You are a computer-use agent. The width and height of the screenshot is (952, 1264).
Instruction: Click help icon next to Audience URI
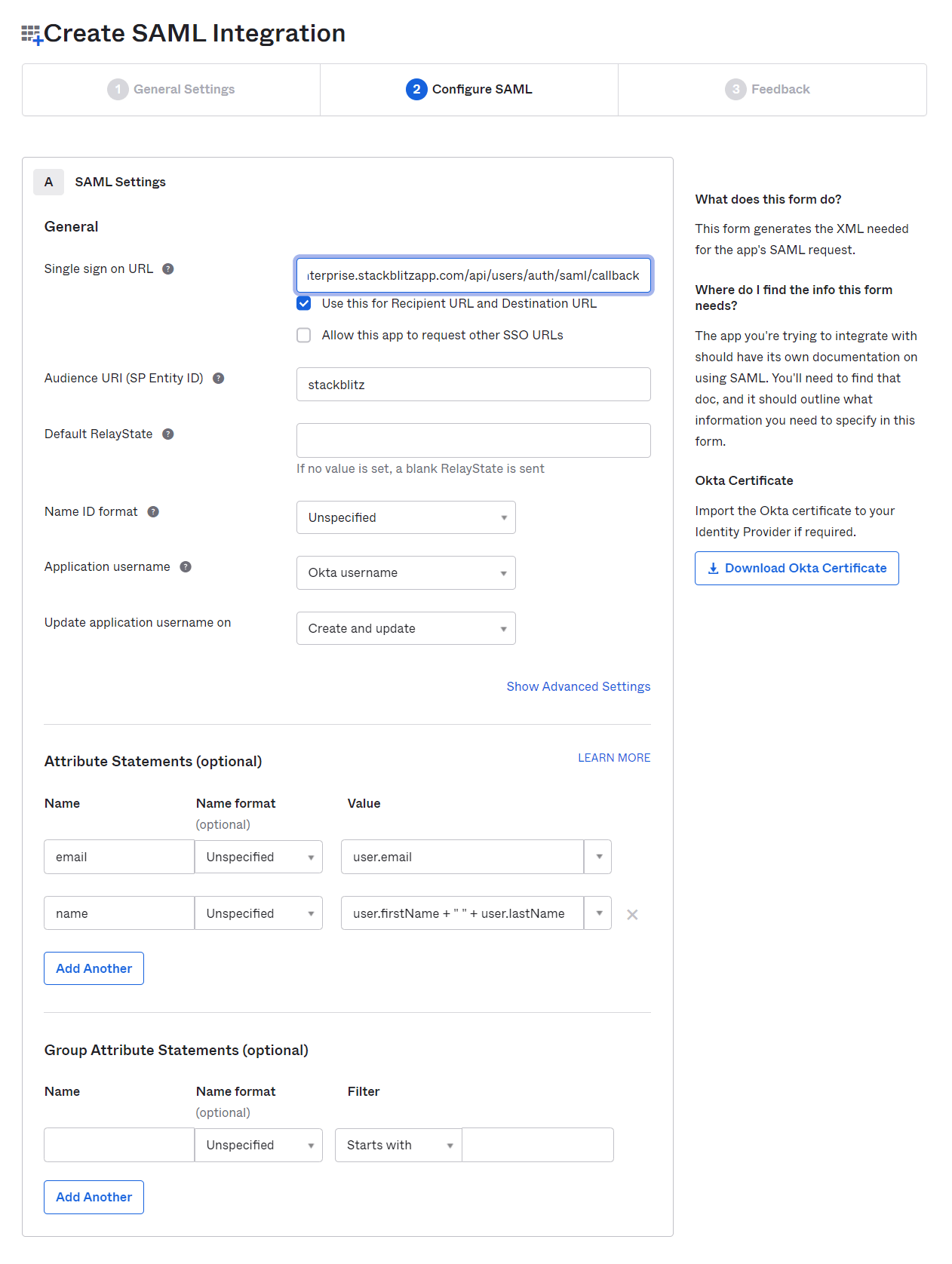pos(218,379)
